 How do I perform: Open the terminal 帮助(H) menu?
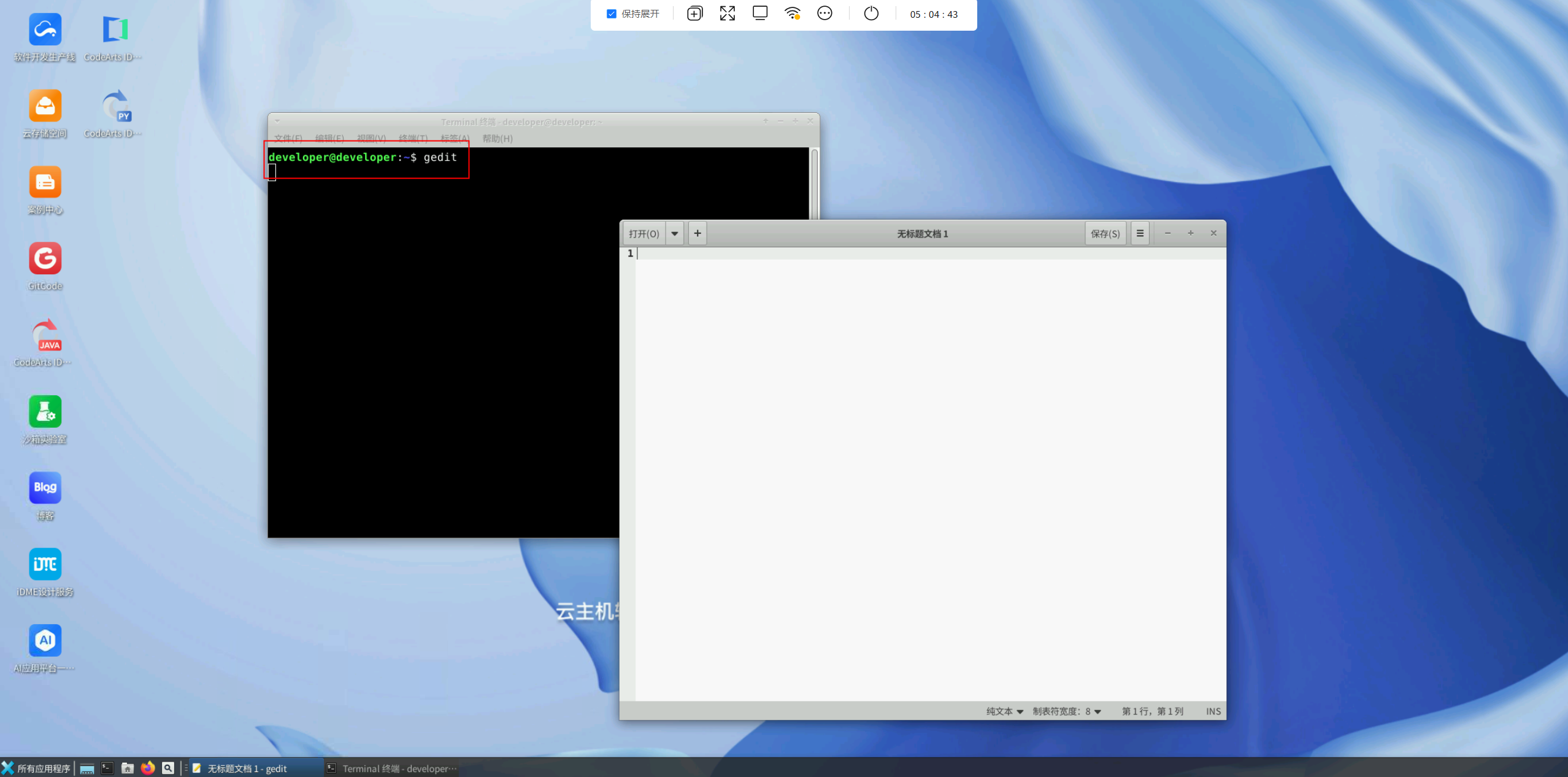pos(497,139)
